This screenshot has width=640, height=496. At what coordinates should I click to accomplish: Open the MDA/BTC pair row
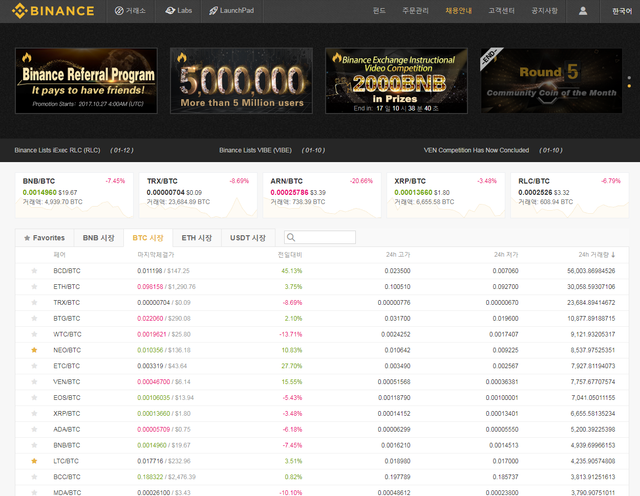[322, 491]
